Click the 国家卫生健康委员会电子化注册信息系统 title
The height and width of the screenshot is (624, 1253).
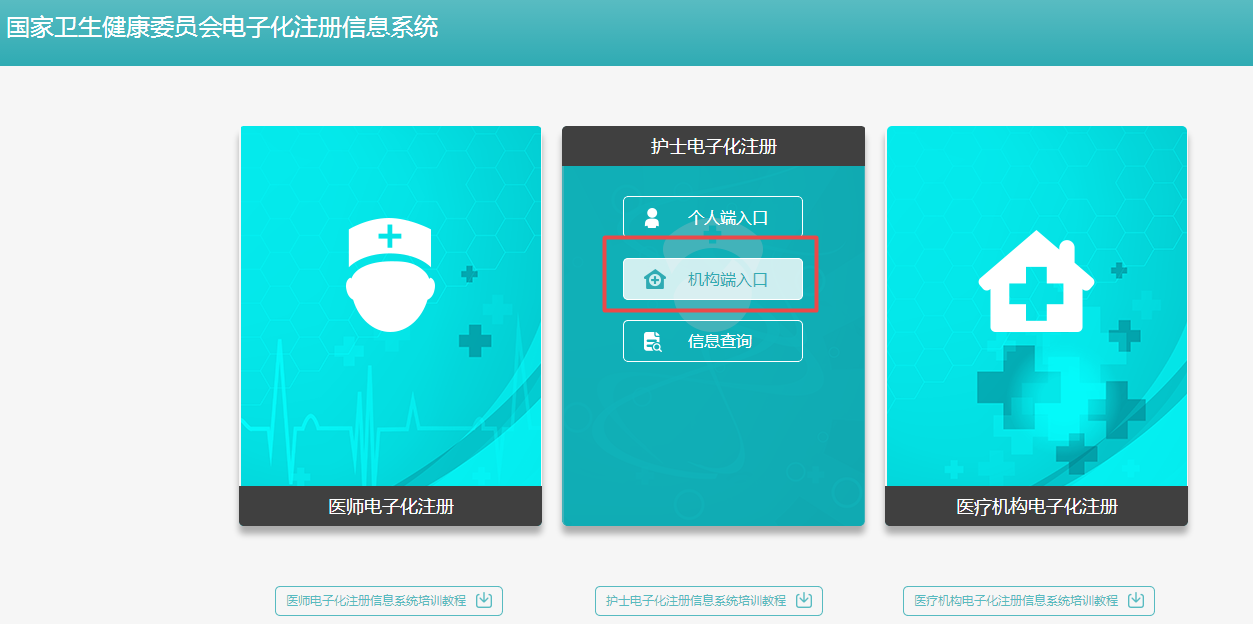[x=222, y=27]
